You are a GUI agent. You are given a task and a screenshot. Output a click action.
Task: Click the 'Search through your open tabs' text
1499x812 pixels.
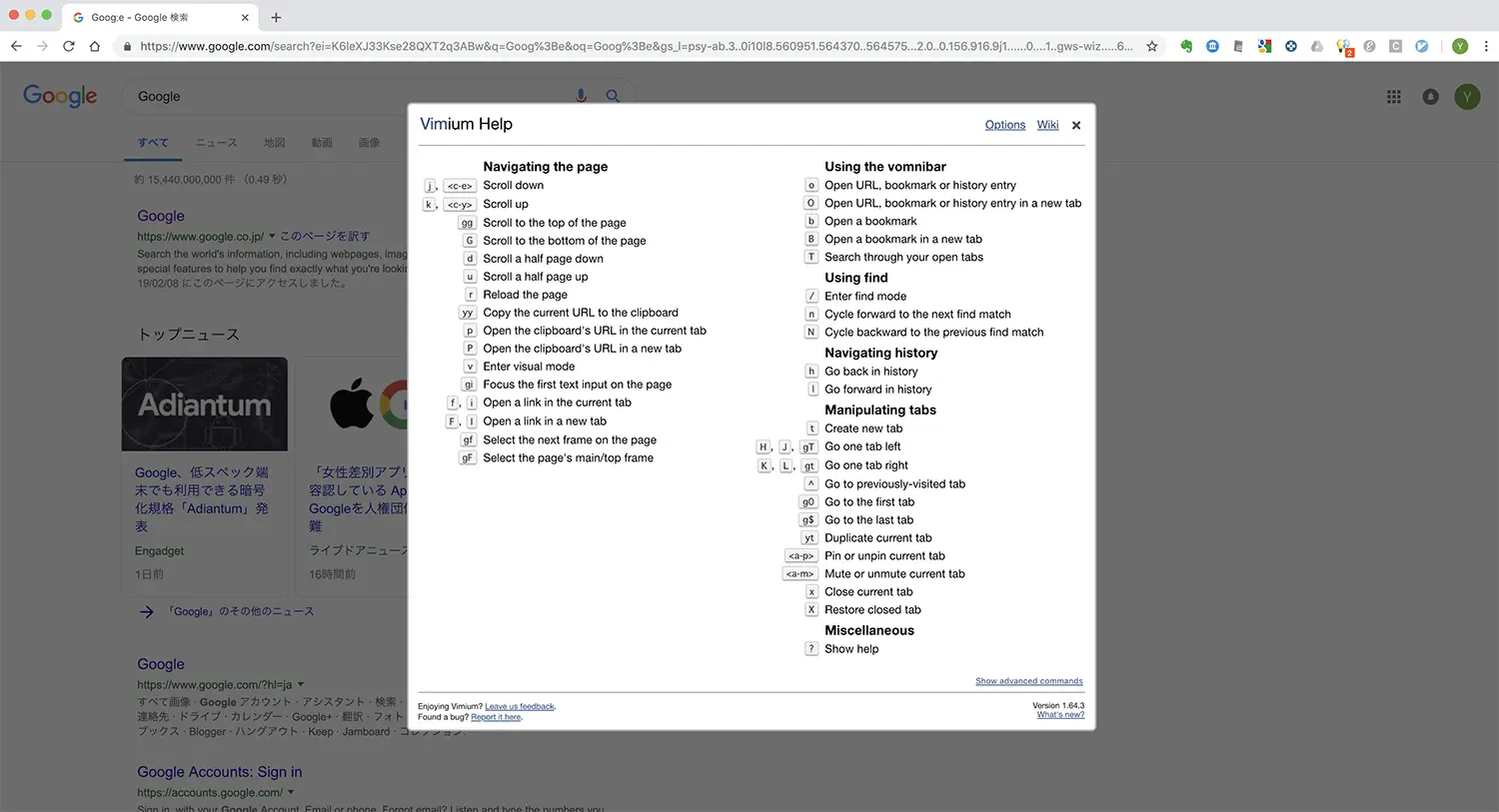click(x=903, y=257)
